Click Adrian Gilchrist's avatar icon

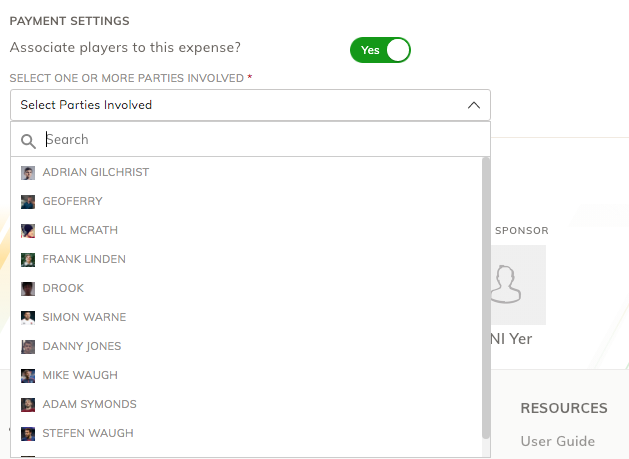point(28,173)
